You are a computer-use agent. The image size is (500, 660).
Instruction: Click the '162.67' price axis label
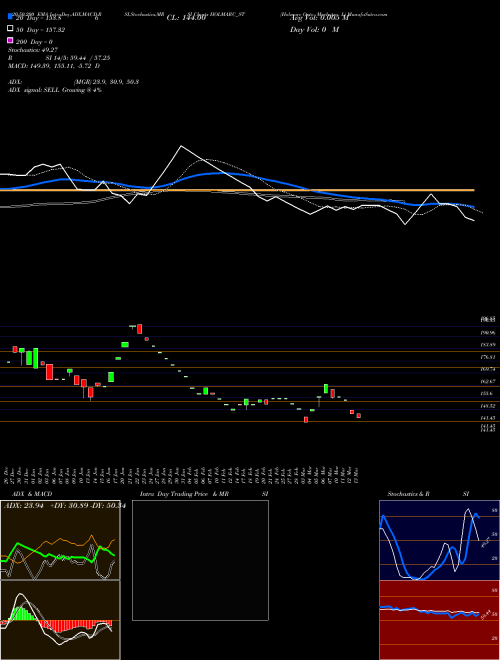pos(489,381)
